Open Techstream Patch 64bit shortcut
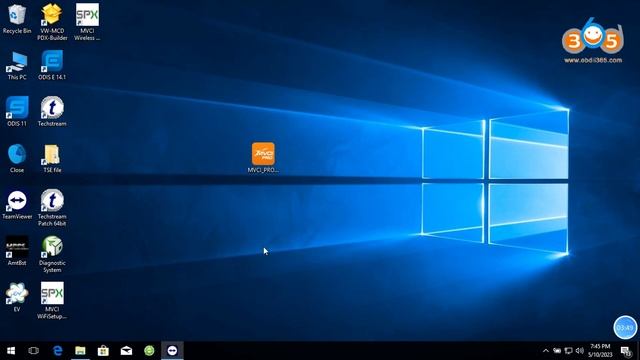 52,208
